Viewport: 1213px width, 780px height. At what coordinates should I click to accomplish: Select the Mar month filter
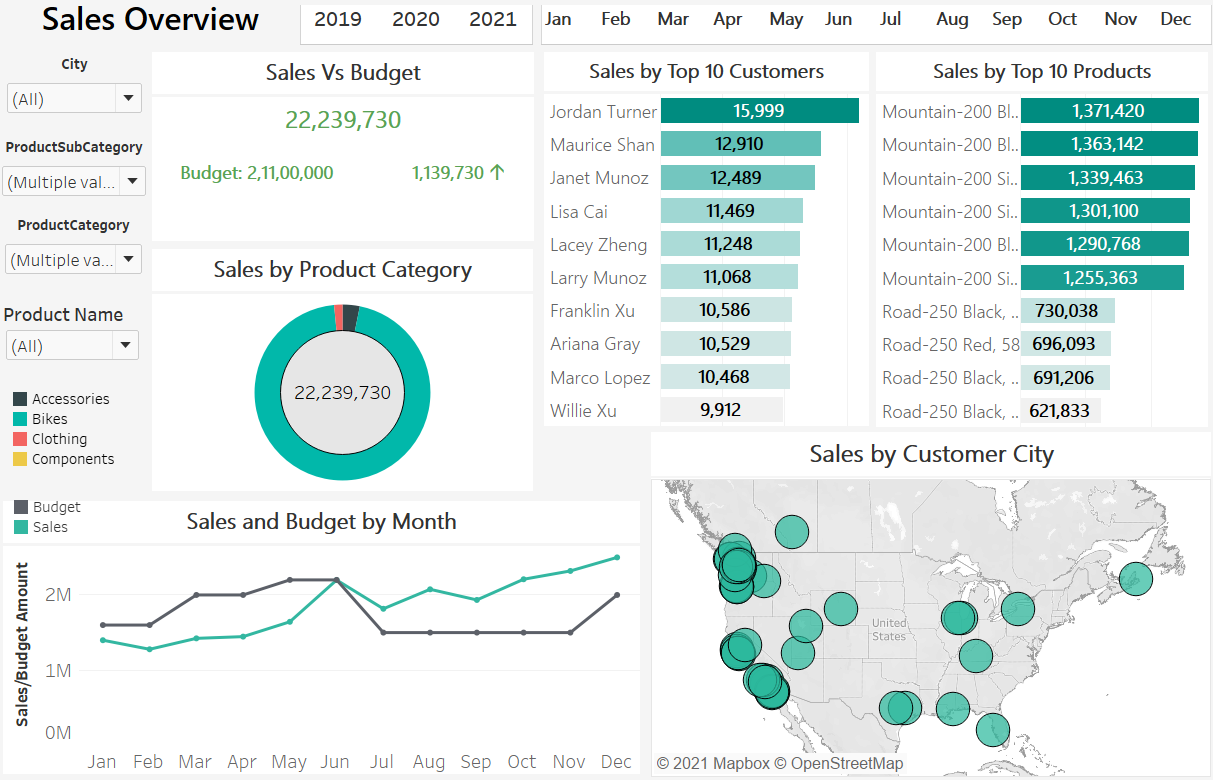coord(673,19)
